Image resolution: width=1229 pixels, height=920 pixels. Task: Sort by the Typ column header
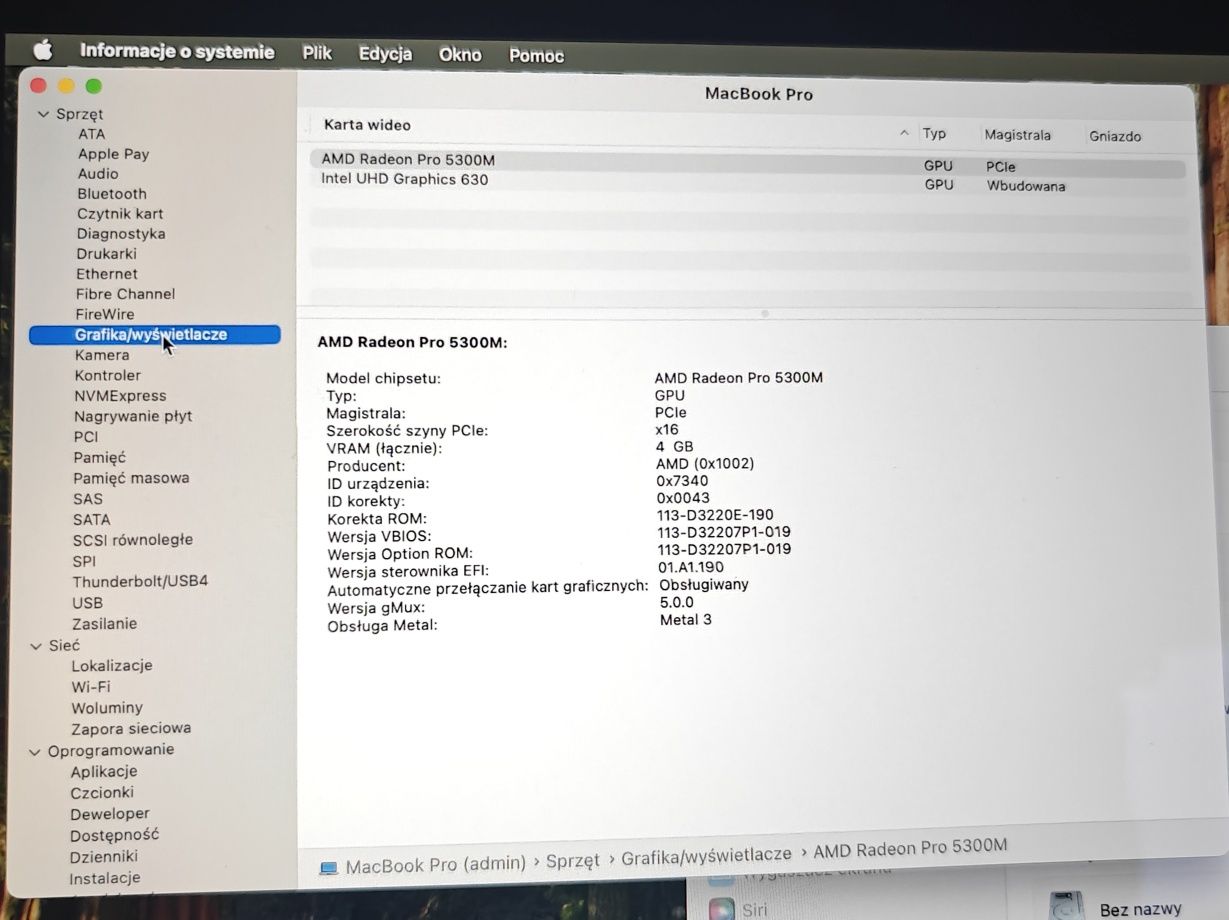pyautogui.click(x=934, y=133)
